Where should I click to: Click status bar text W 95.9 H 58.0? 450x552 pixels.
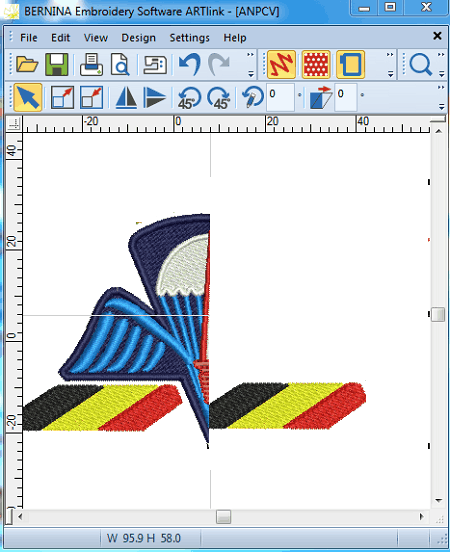[x=144, y=538]
